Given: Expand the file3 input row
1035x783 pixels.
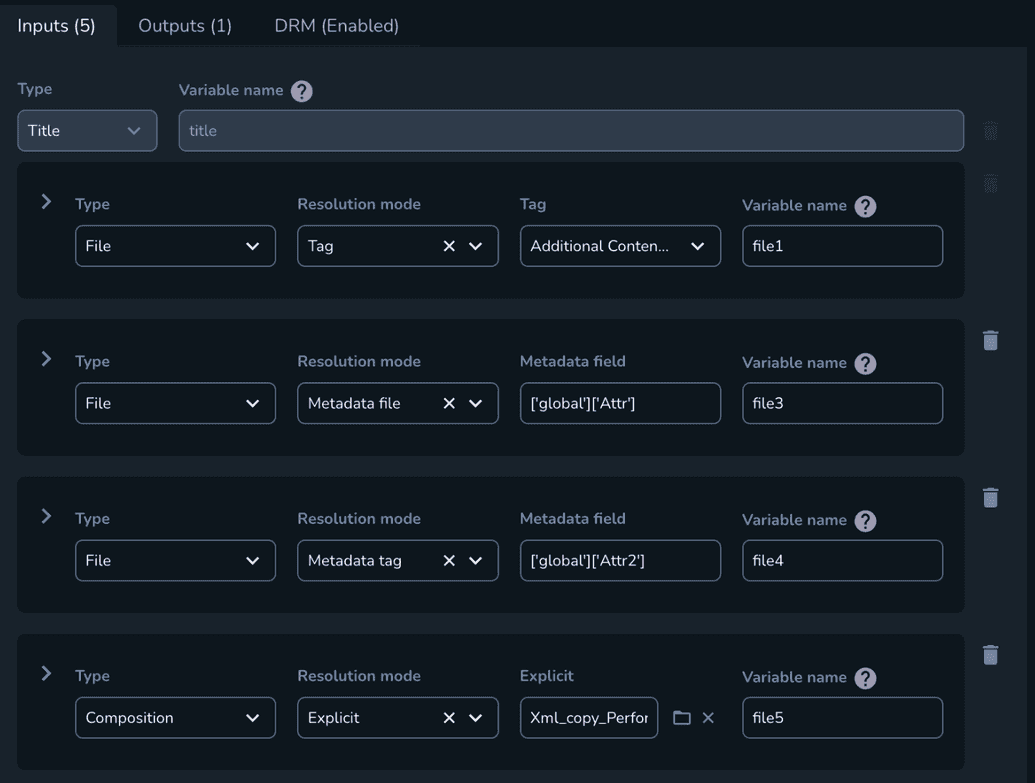Looking at the screenshot, I should [x=46, y=358].
